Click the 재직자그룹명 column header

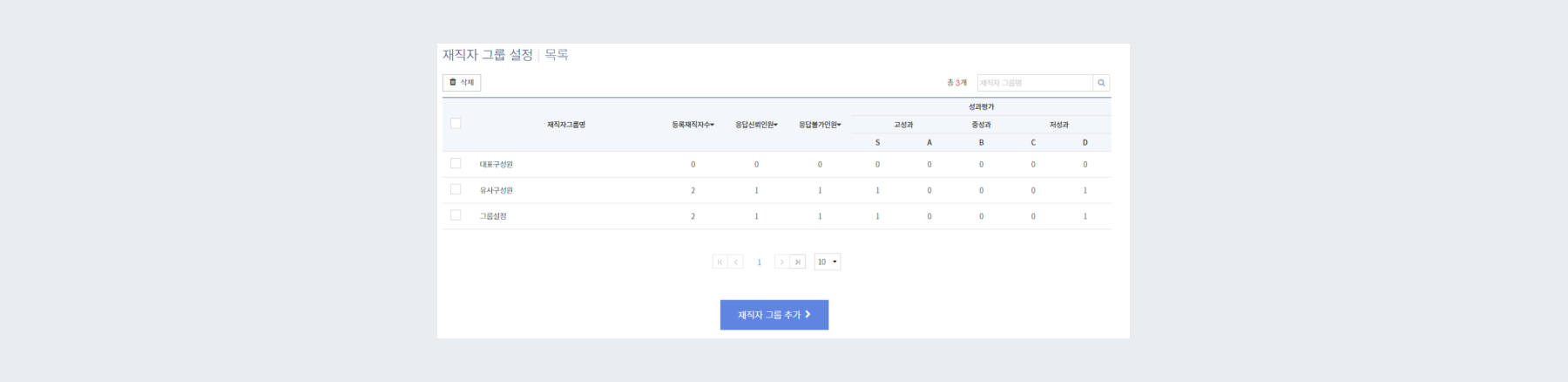click(566, 125)
